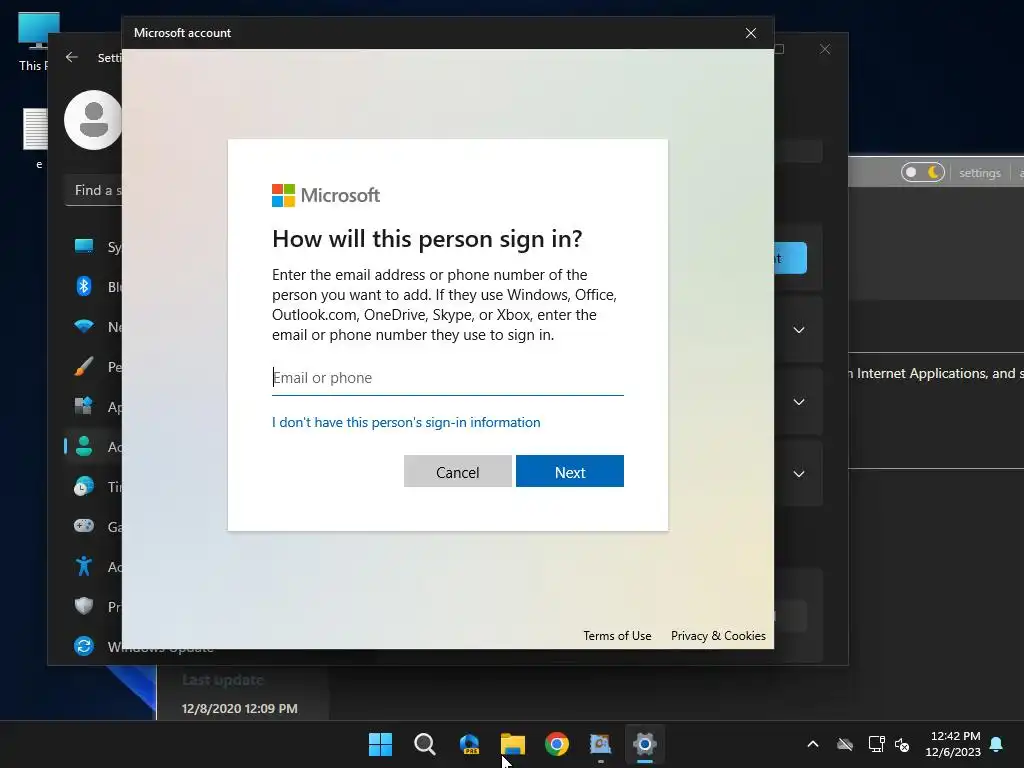Select the Accessibility figure icon in Settings

point(84,566)
